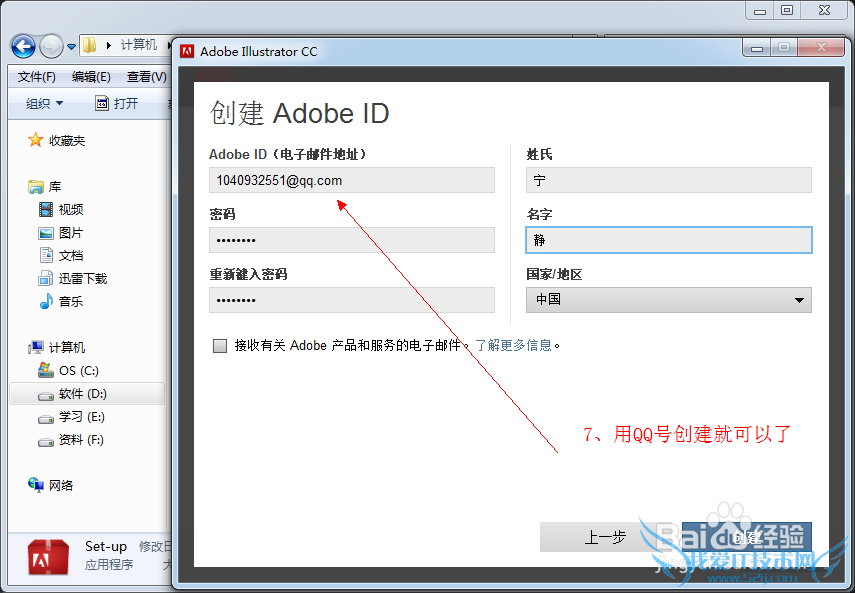Open the recent locations dropdown arrow in Explorer
855x593 pixels.
click(x=71, y=47)
